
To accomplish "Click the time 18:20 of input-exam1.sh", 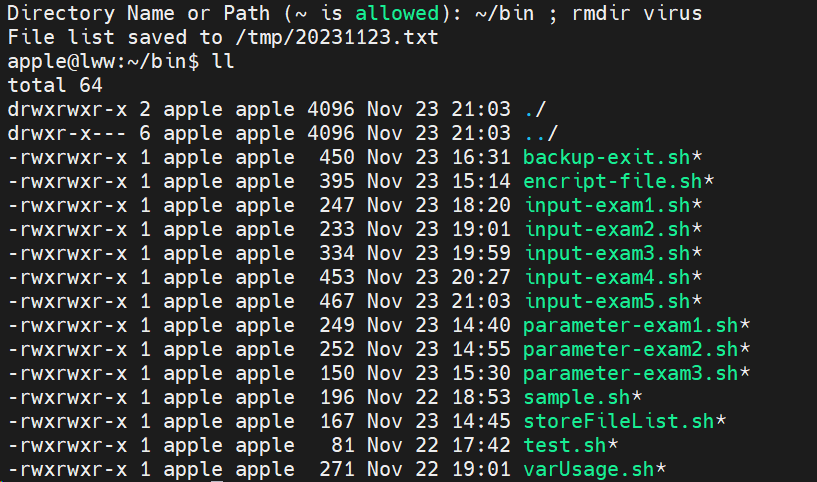I will coord(481,205).
